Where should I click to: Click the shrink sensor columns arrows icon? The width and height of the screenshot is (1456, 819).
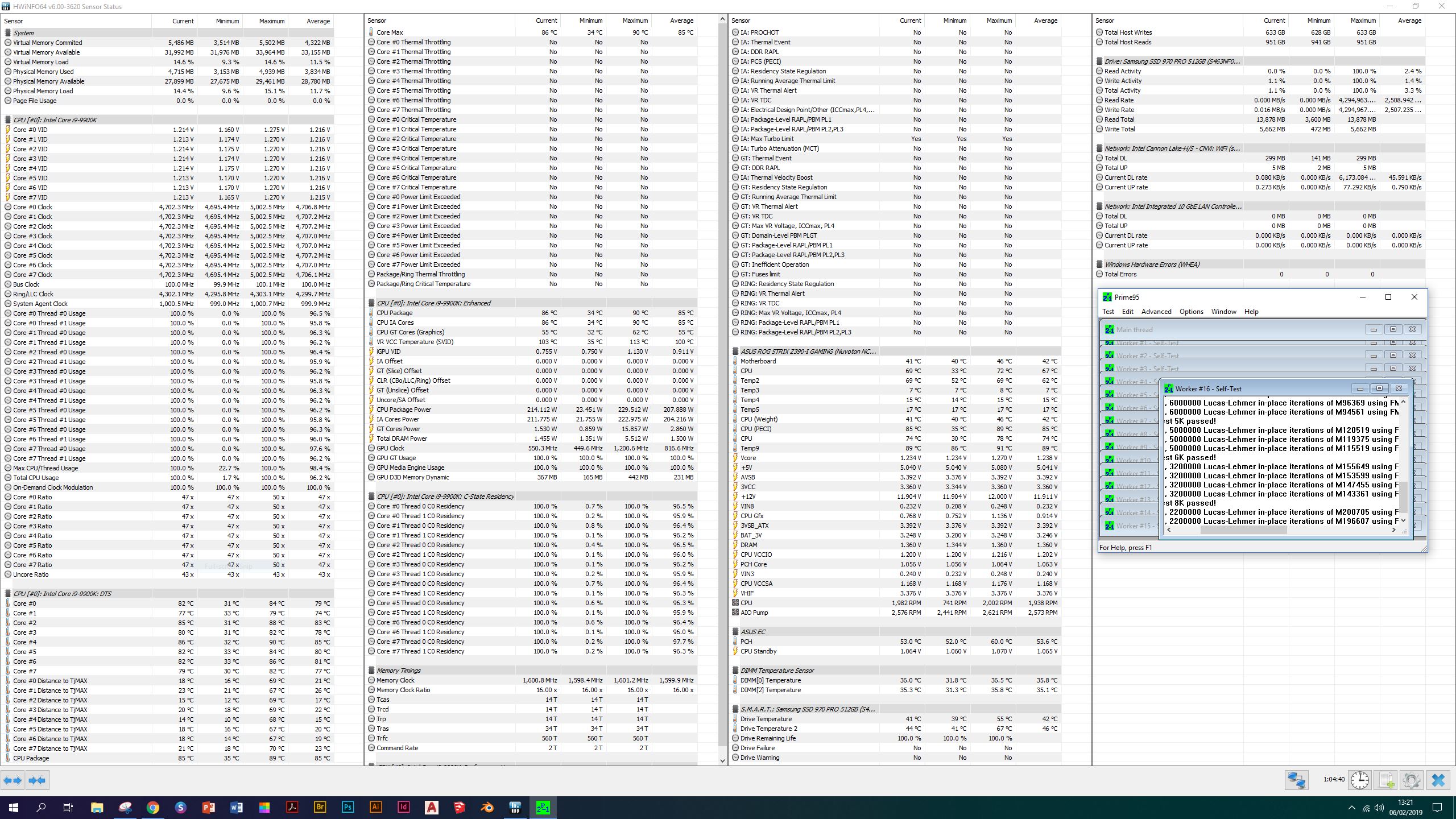coord(37,780)
